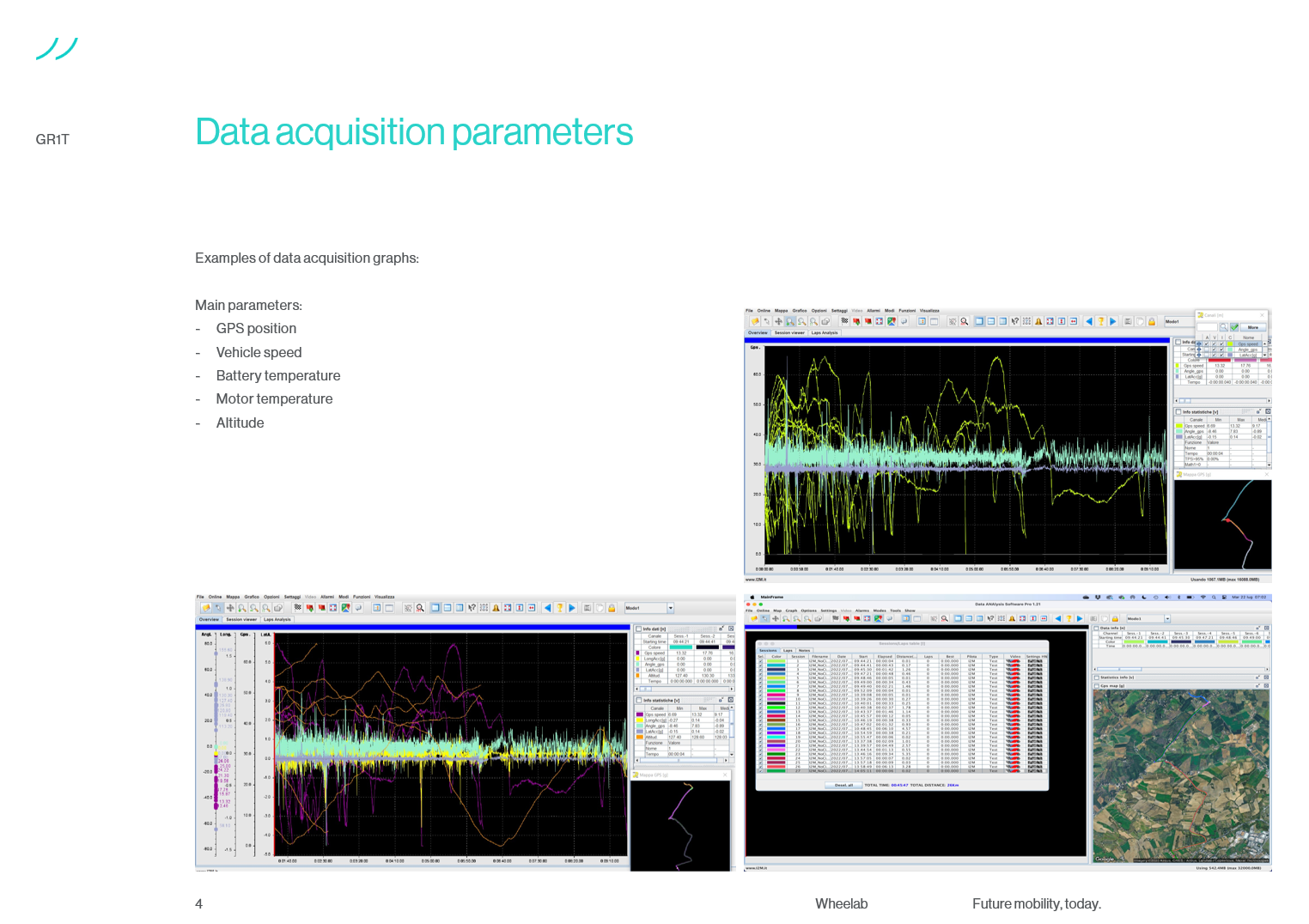The image size is (1309, 924).
Task: Open the Tools menu in the menu bar
Action: [895, 611]
